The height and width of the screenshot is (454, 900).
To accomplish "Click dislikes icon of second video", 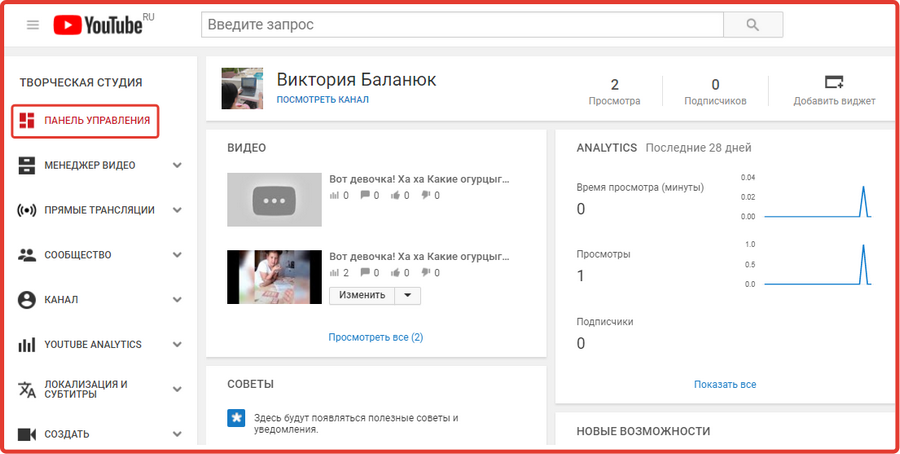I will (426, 274).
